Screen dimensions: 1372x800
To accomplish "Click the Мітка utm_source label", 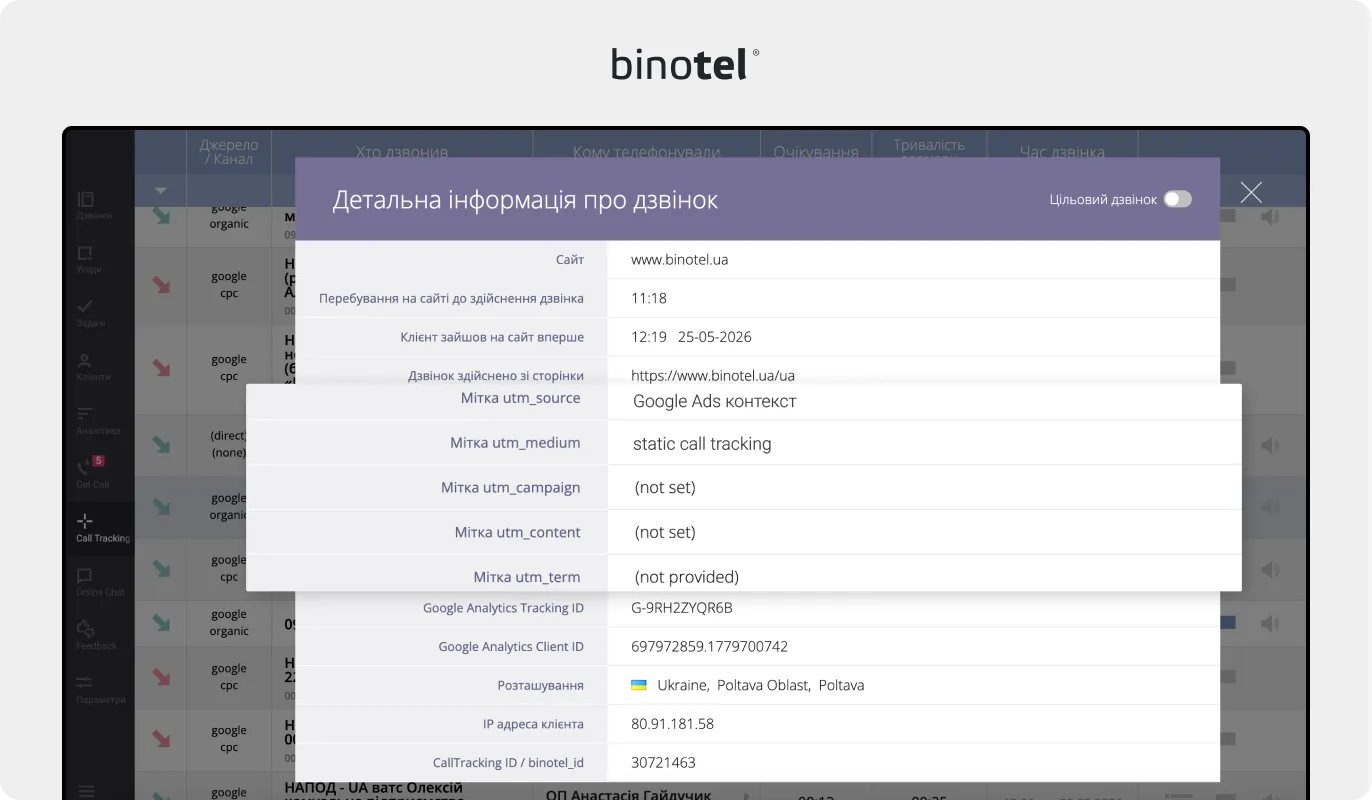I will [x=520, y=398].
